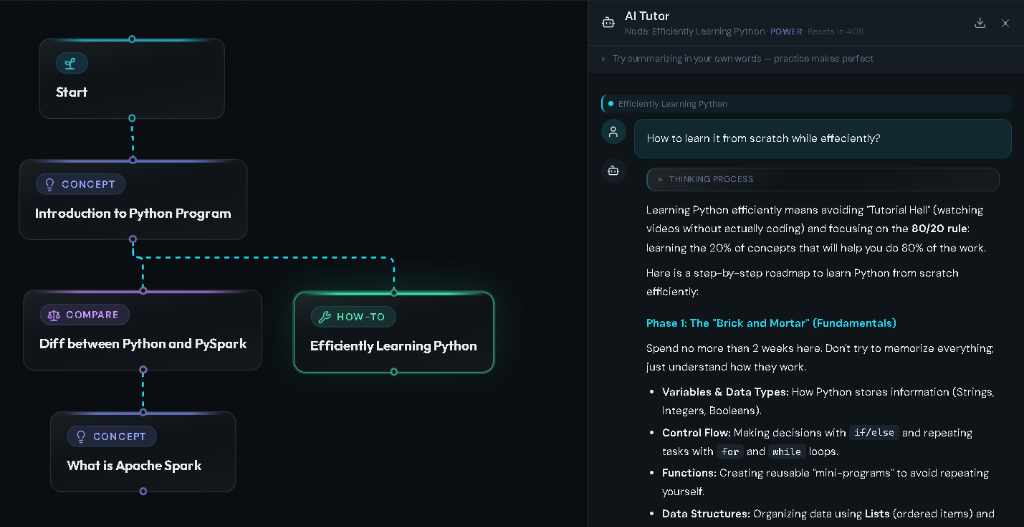Viewport: 1024px width, 527px height.
Task: Click the 'Node: Efficiently Learning Python' subtitle
Action: [x=694, y=31]
